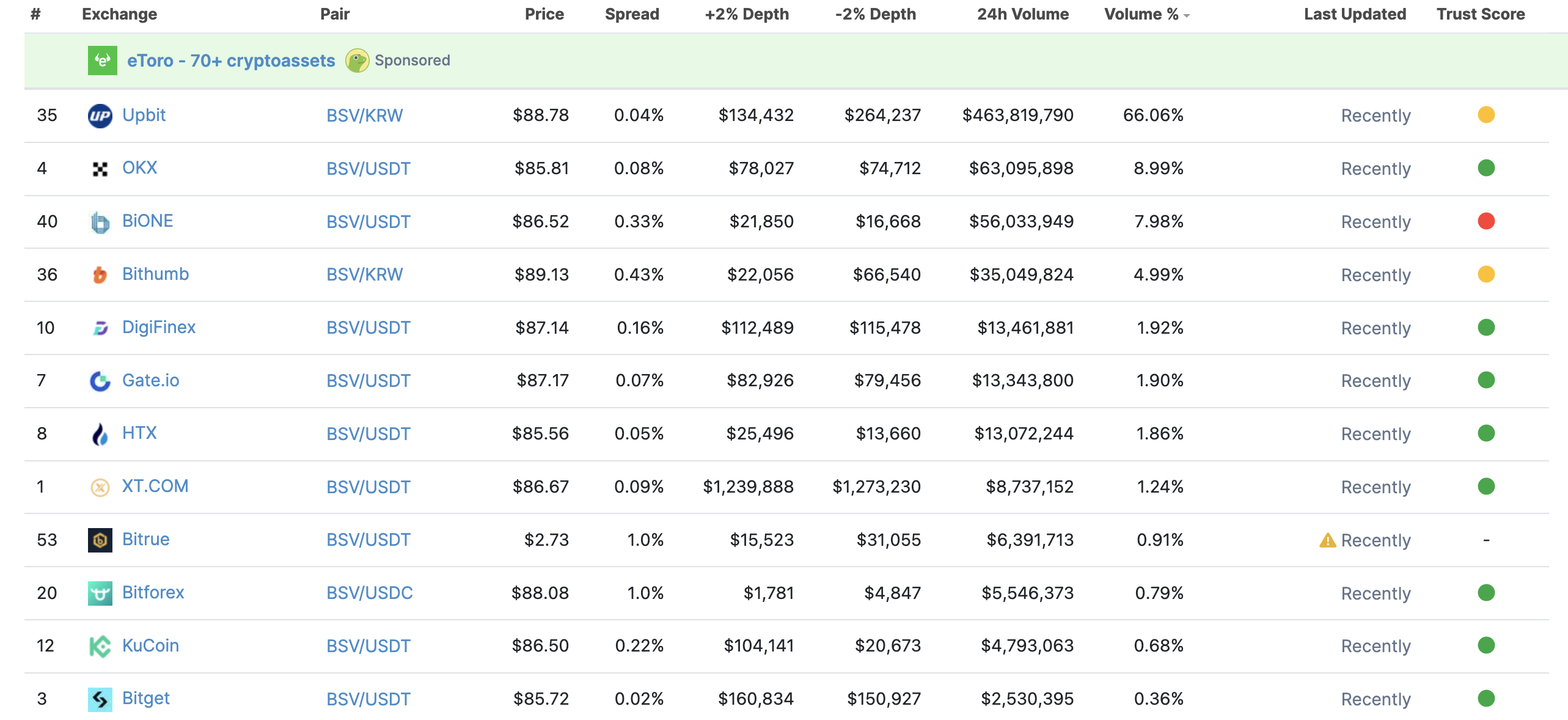This screenshot has height=720, width=1568.
Task: Click the eToro green logo icon
Action: pyautogui.click(x=102, y=61)
